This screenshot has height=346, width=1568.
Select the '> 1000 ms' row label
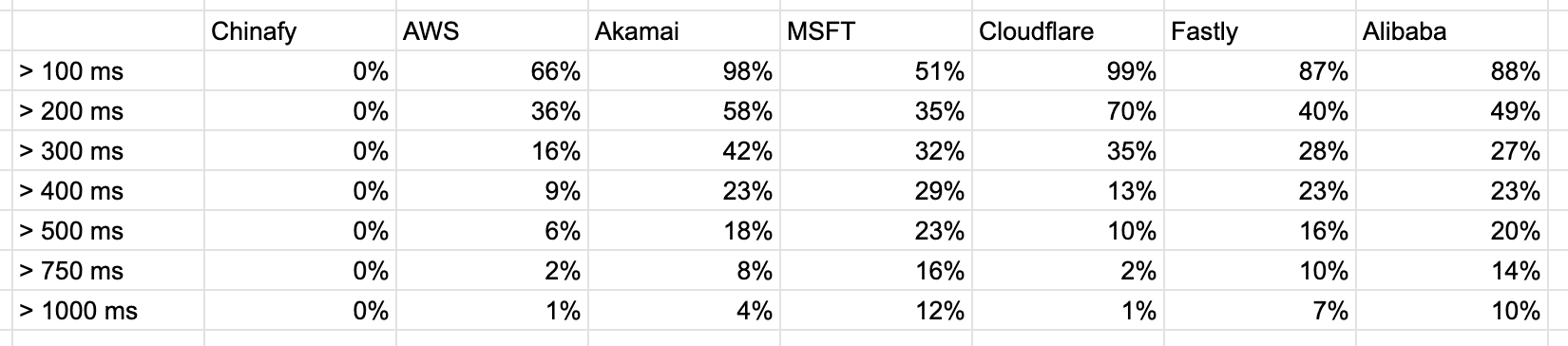[107, 311]
